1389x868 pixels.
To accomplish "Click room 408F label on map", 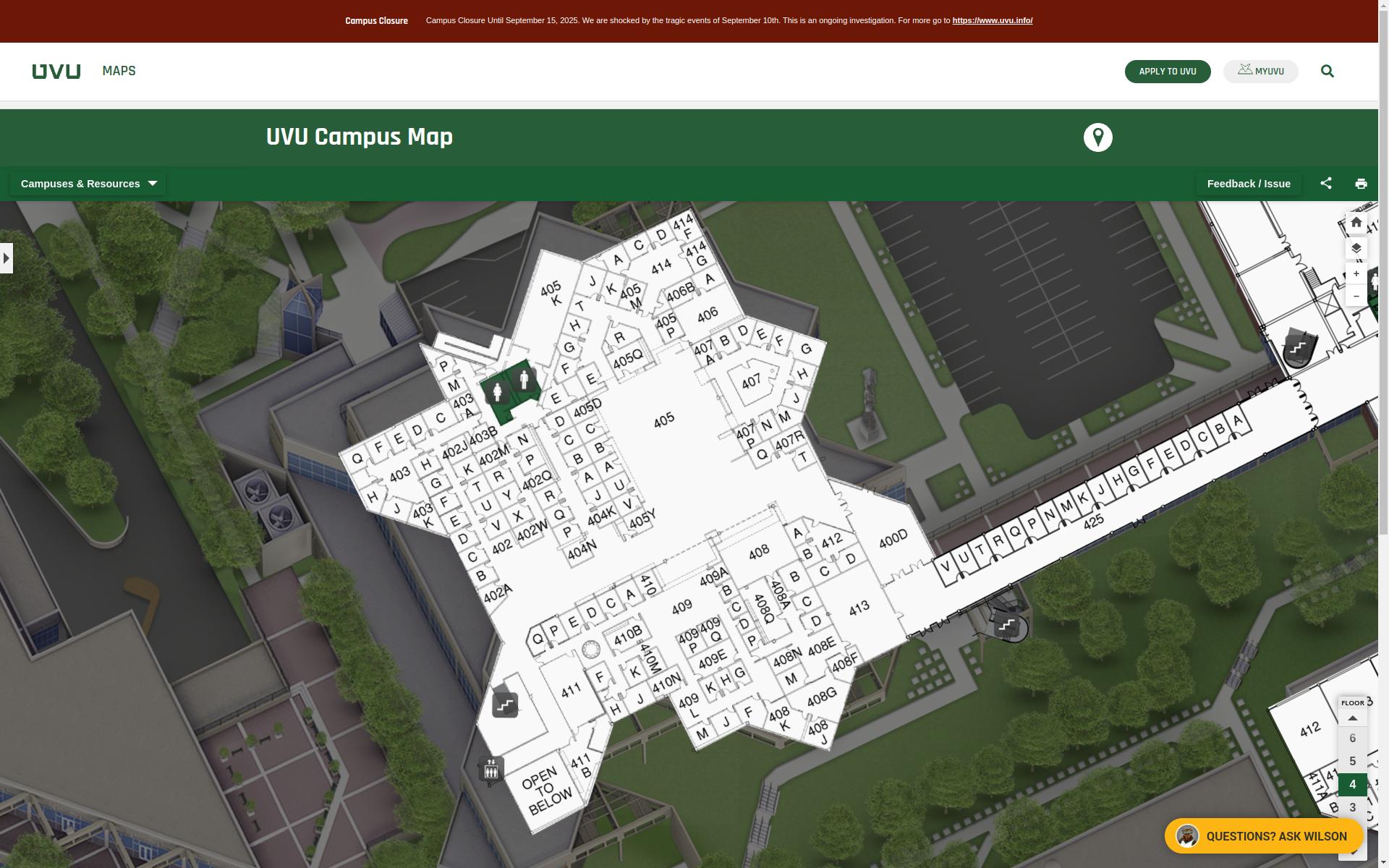I will pyautogui.click(x=845, y=663).
